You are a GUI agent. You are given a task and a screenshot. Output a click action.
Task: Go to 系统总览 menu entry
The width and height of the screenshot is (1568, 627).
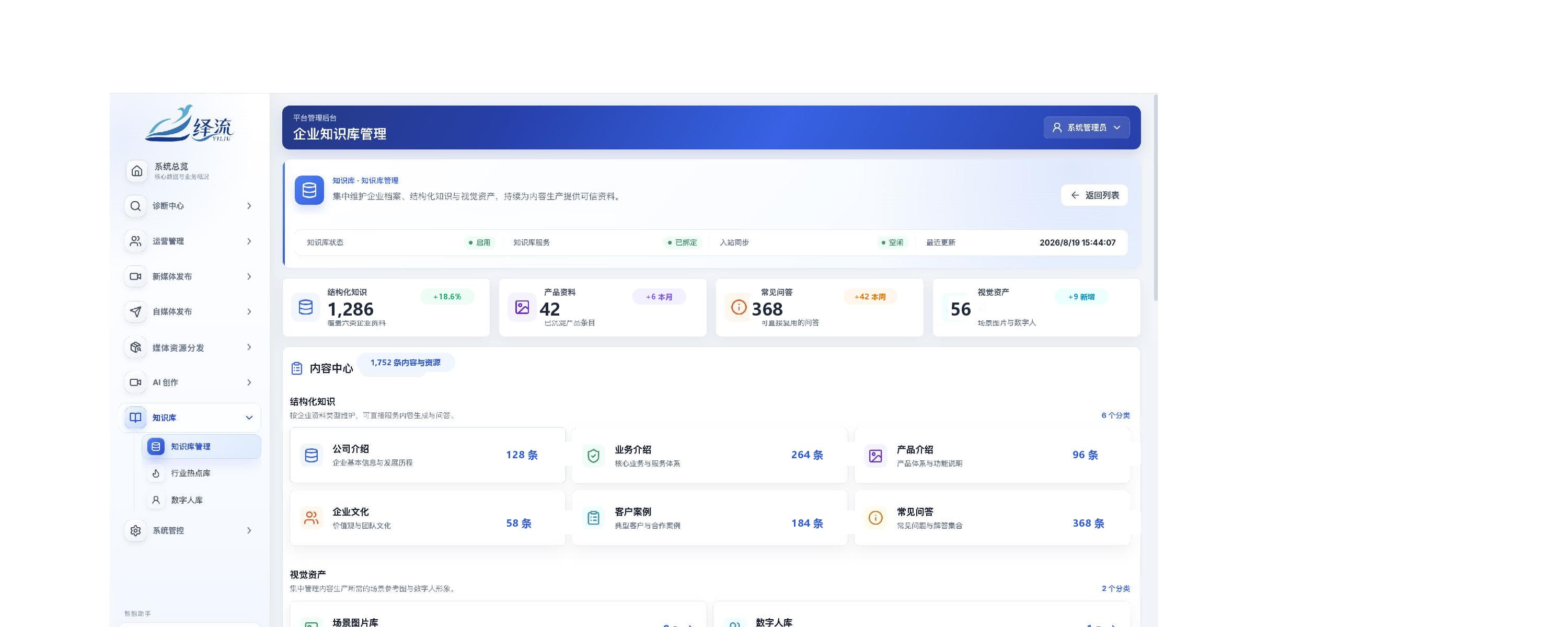click(x=189, y=171)
